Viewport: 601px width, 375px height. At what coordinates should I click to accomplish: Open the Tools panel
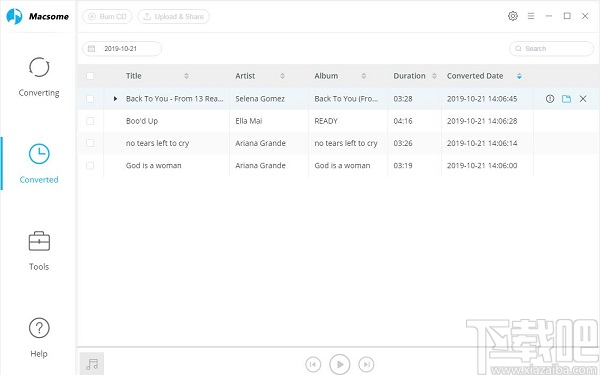pos(39,251)
